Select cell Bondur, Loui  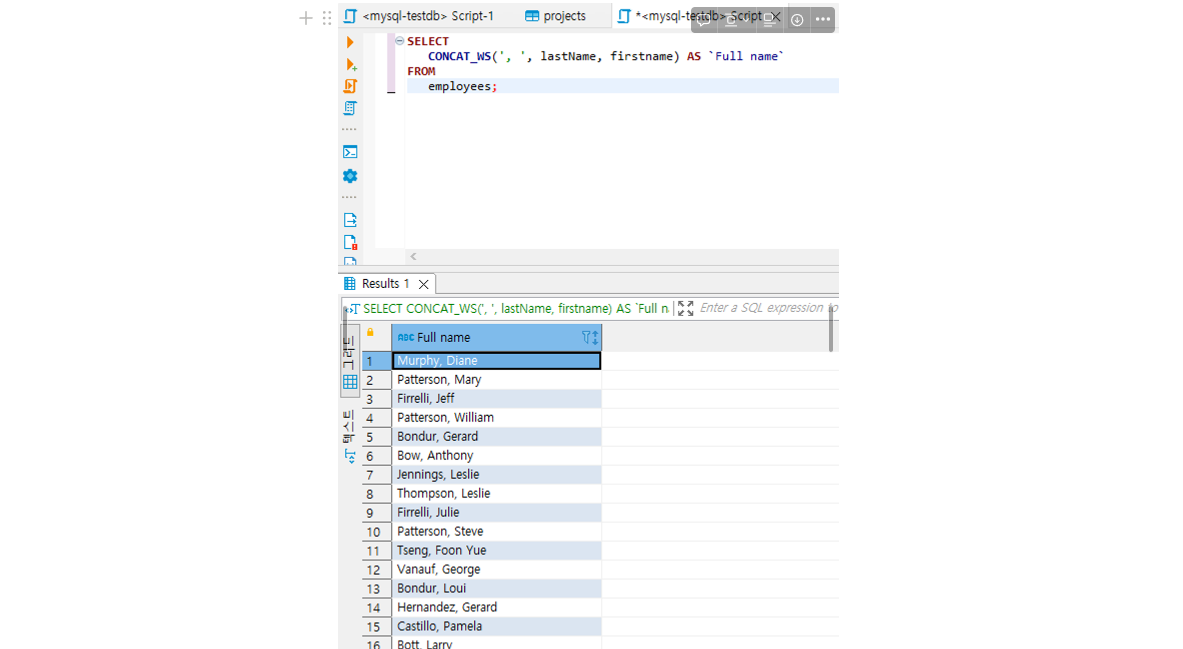tap(496, 588)
